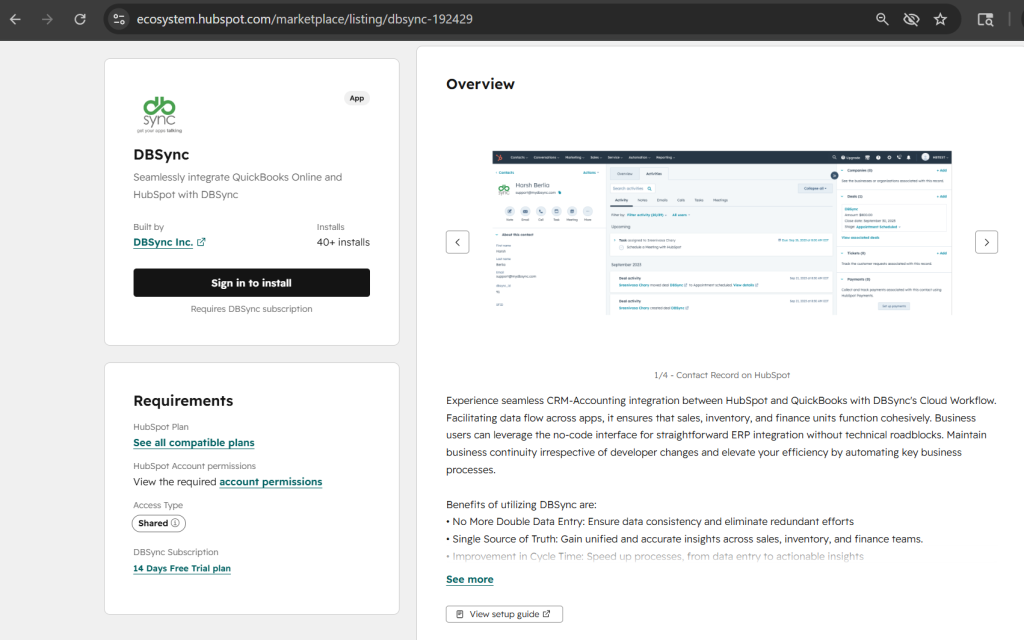Click the 40+ installs text
Viewport: 1024px width, 640px height.
coord(343,242)
